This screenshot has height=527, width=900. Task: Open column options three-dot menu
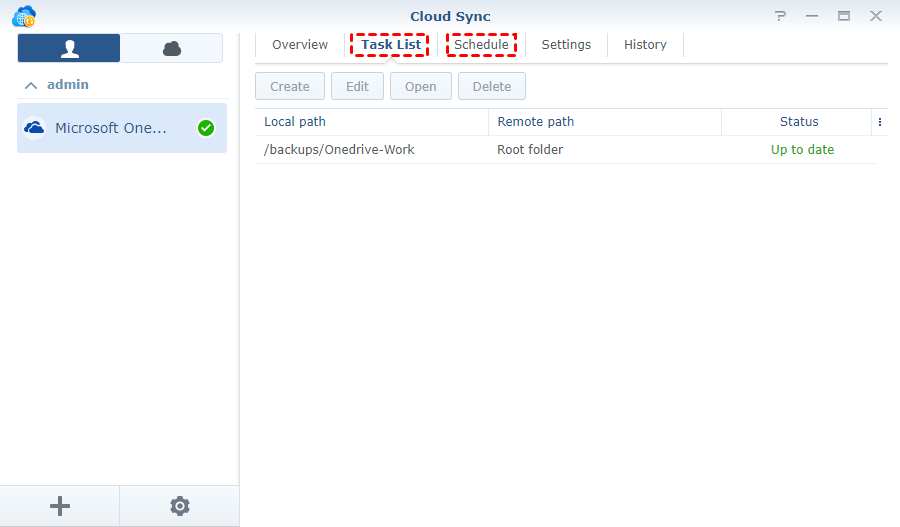coord(879,122)
